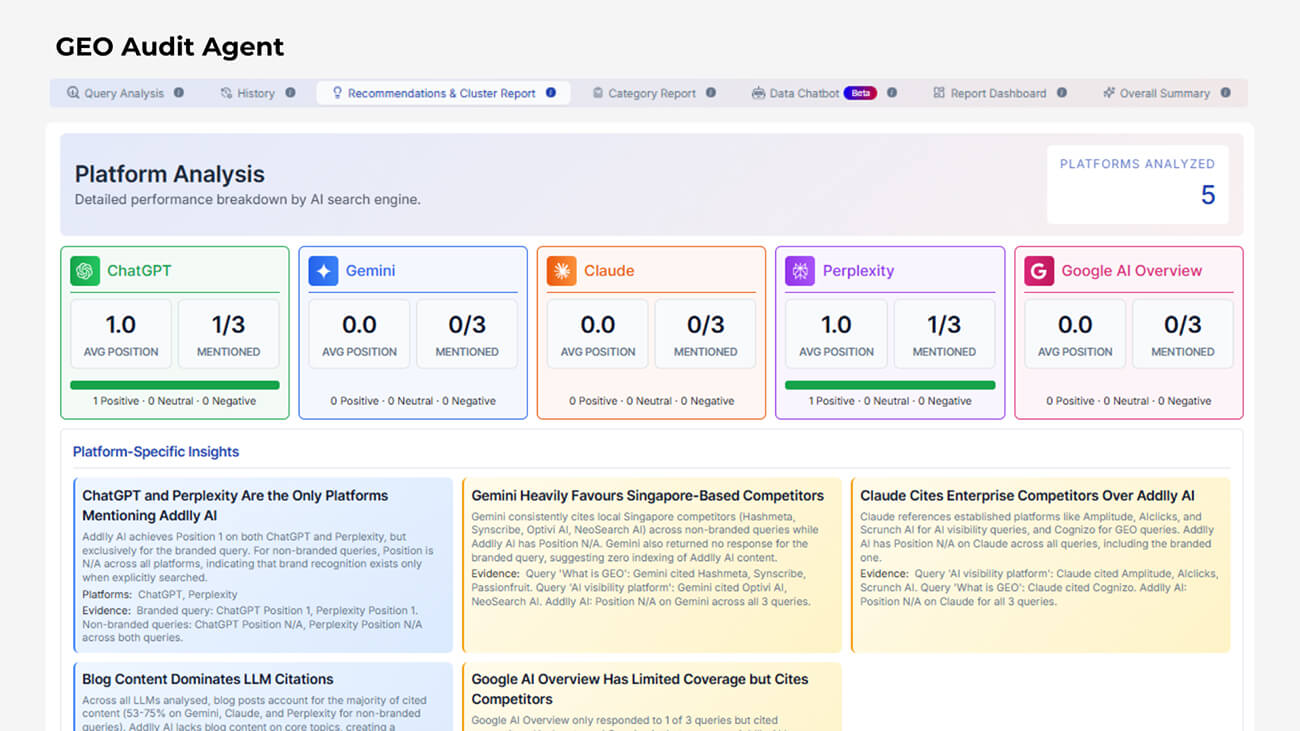
Task: Open 'Claude Cites Enterprise Competitors Over Addlly AI' insight
Action: (1040, 565)
